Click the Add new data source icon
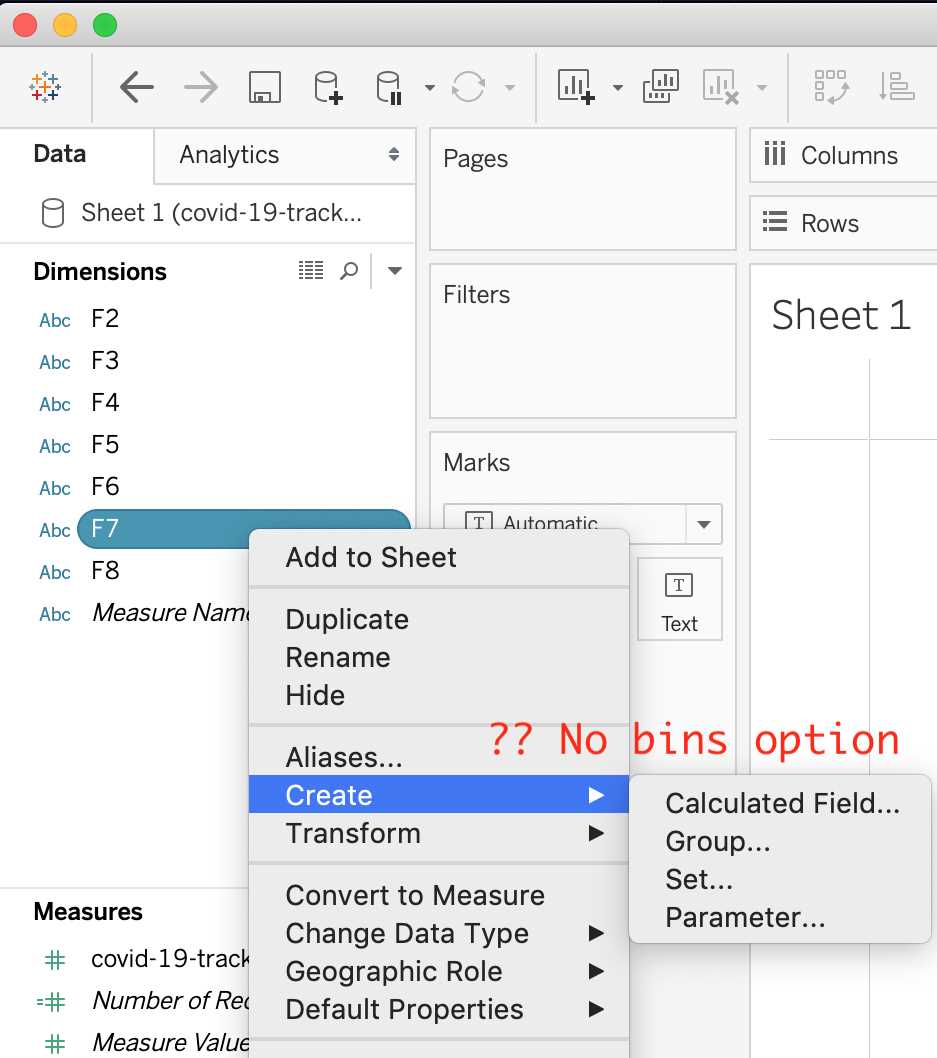This screenshot has height=1058, width=937. coord(328,87)
